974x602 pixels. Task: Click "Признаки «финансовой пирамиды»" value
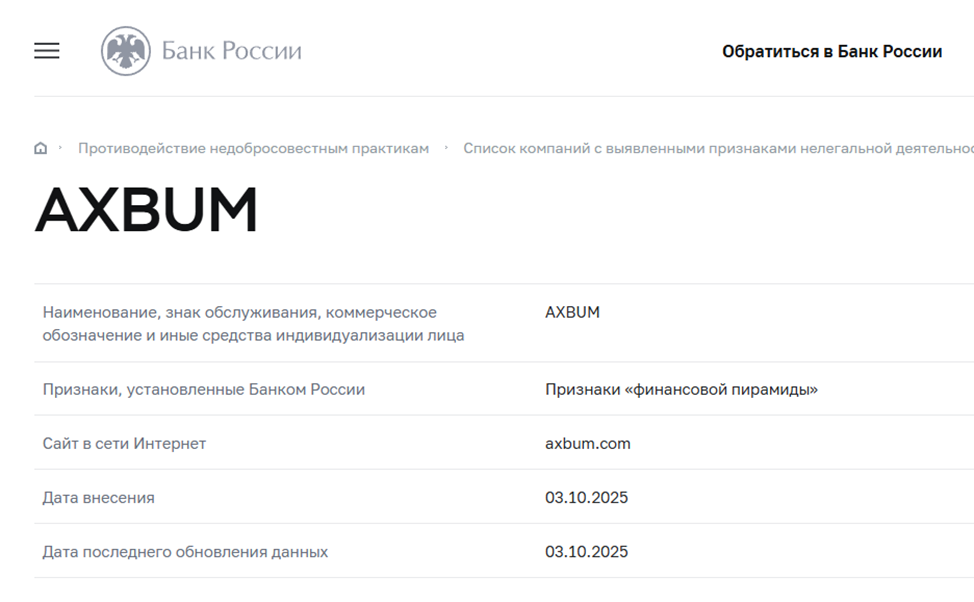point(681,389)
